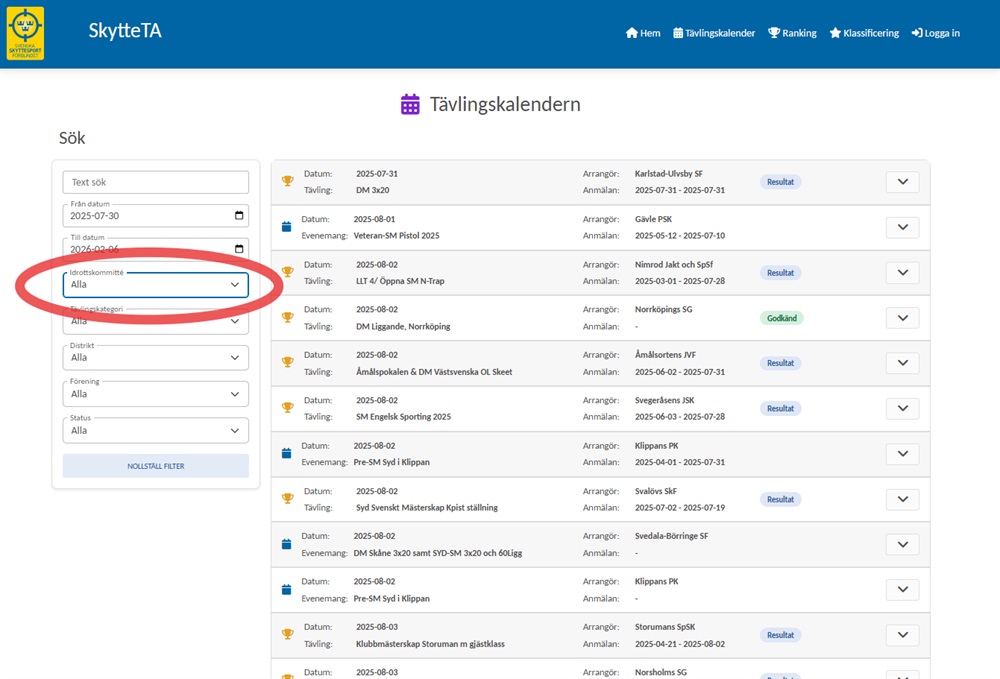Click calendar icon of Pre-SM Syd row with Anmälan 2025-04-01
The height and width of the screenshot is (679, 1000).
[286, 453]
